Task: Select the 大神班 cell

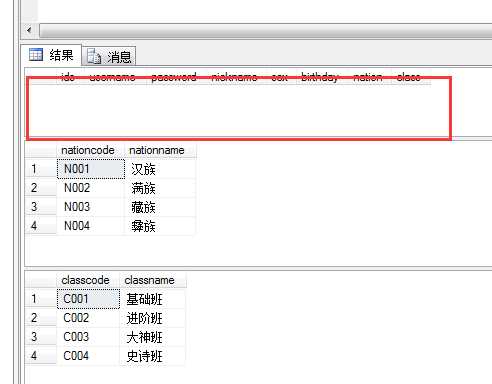Action: pyautogui.click(x=152, y=337)
